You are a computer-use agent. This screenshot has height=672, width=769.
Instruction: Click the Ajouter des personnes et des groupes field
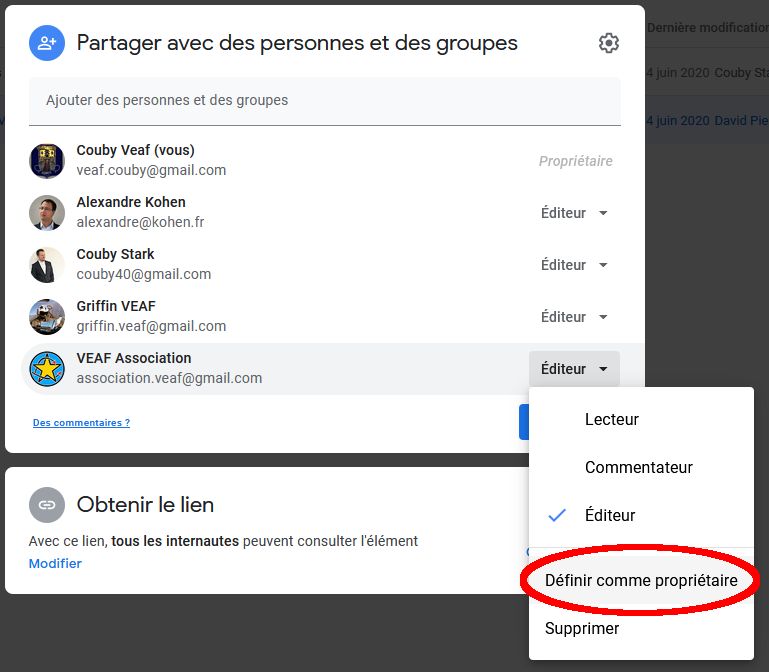coord(324,100)
